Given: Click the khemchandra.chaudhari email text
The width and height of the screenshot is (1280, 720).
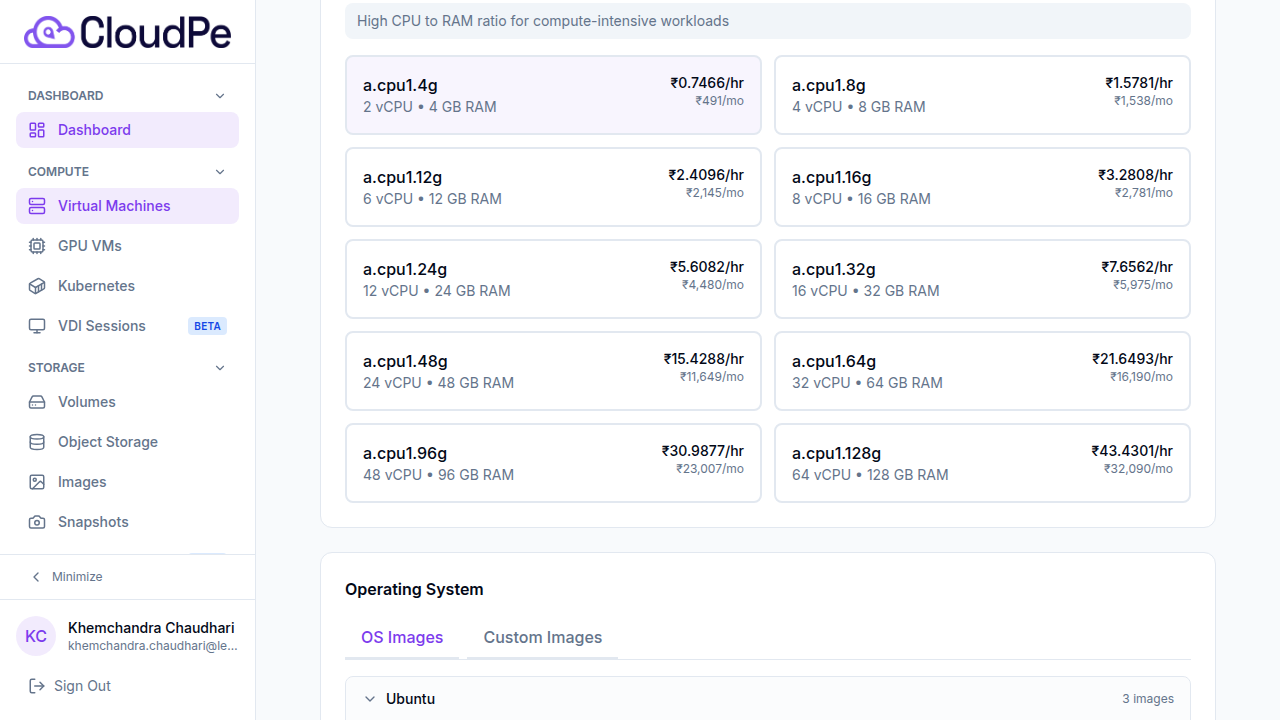Looking at the screenshot, I should pos(153,646).
